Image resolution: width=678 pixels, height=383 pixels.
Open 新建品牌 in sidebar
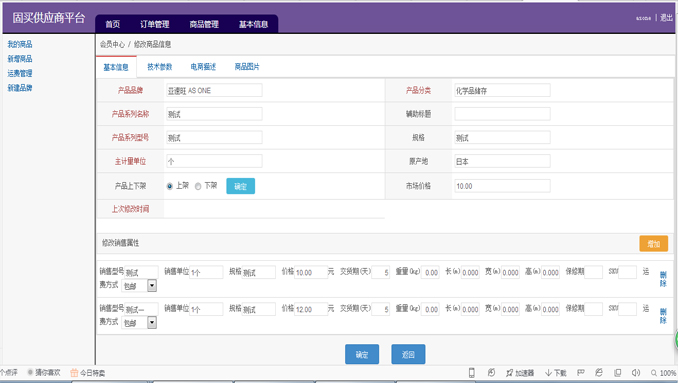19,88
